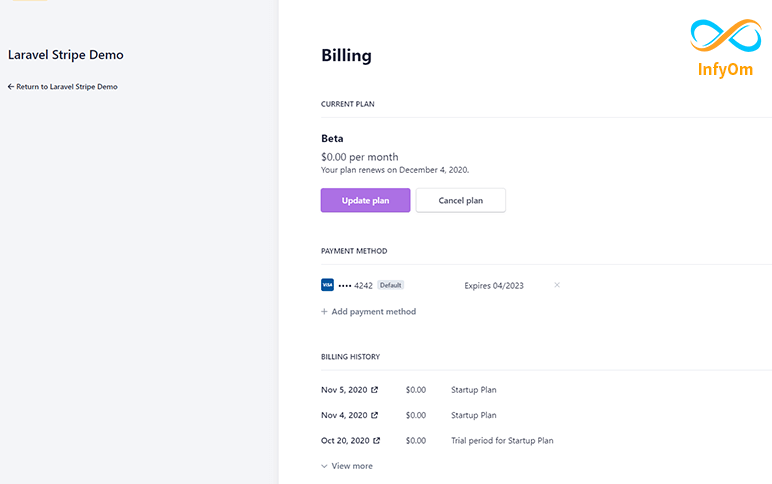
Task: Click the $0.00 amount in Nov 5 row
Action: coord(416,390)
